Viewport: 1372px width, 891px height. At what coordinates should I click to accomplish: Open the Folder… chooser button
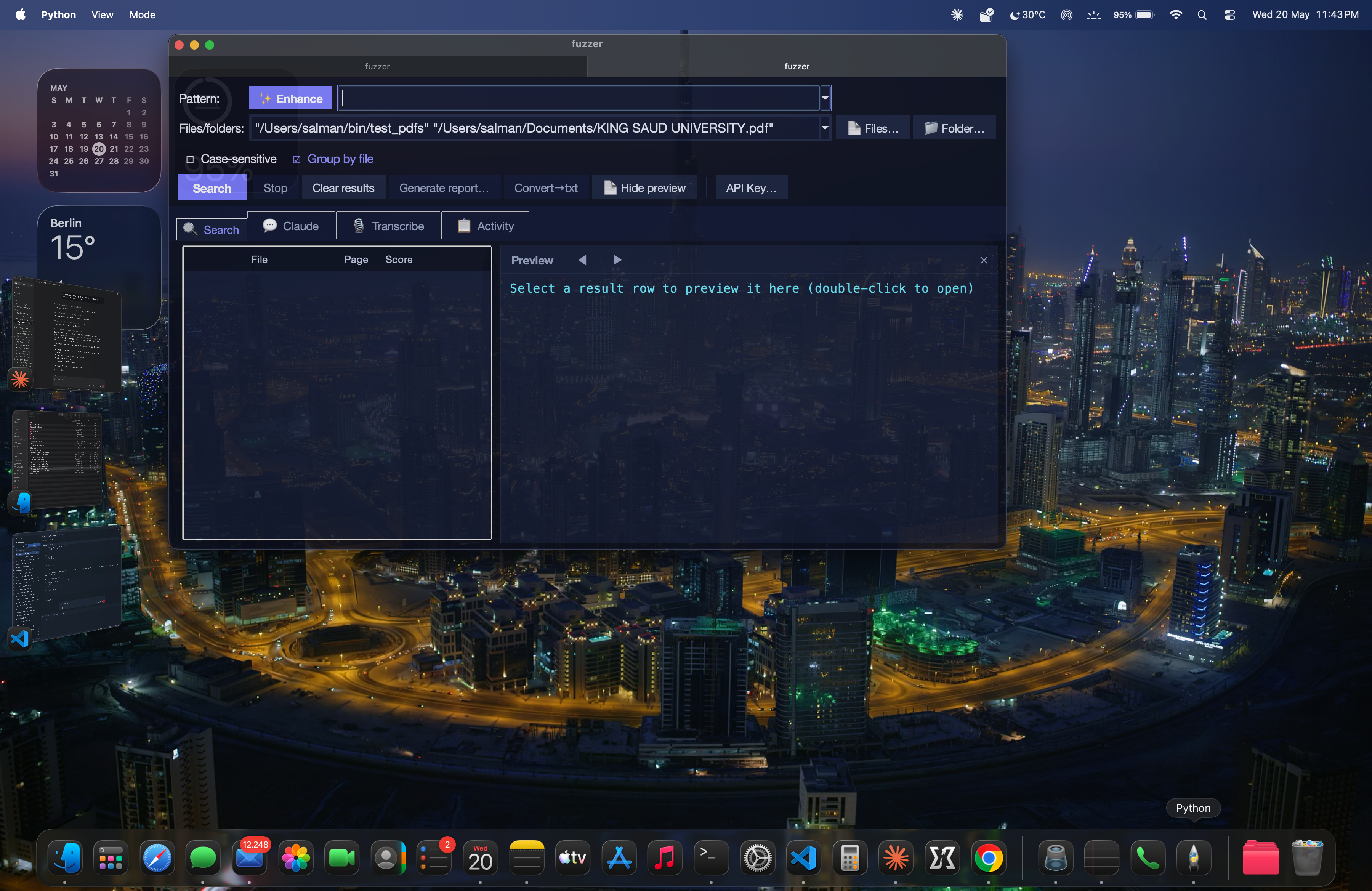pyautogui.click(x=954, y=128)
